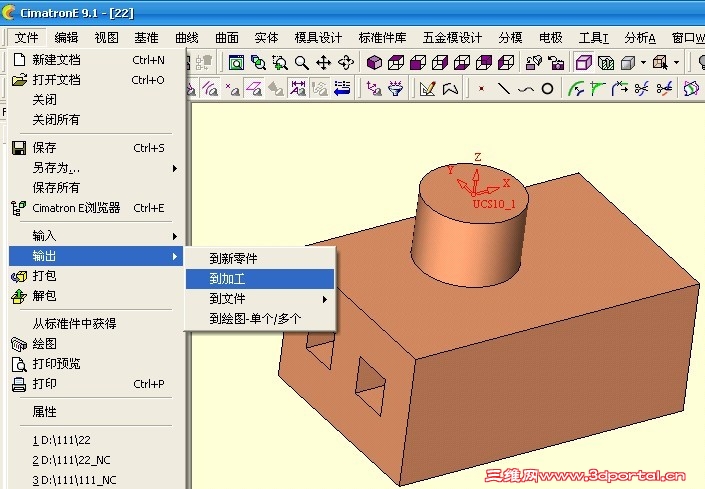Image resolution: width=705 pixels, height=489 pixels.
Task: Click the Zoom Window icon in toolbar
Action: (x=236, y=62)
